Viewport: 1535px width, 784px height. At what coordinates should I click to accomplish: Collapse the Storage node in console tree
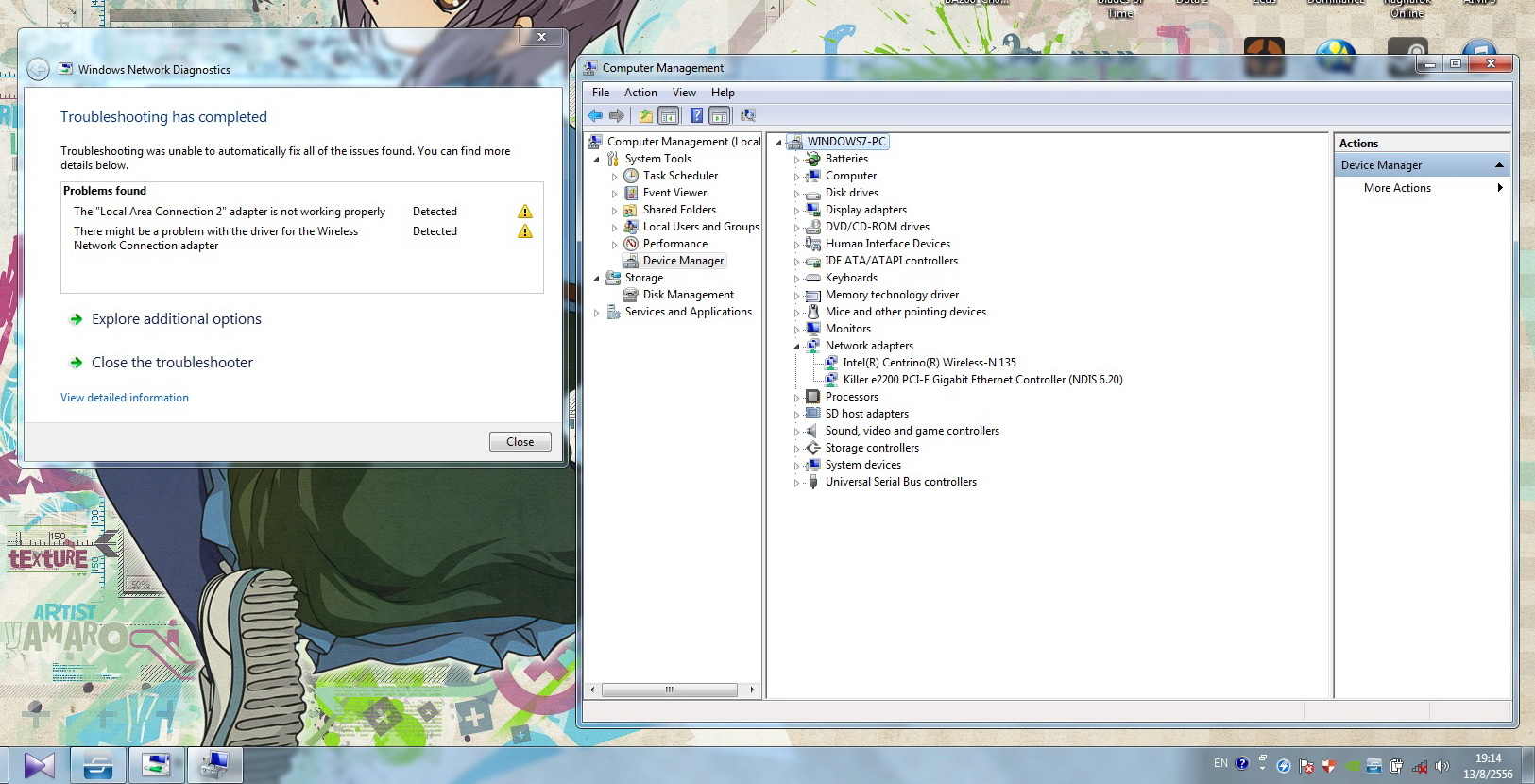point(596,279)
